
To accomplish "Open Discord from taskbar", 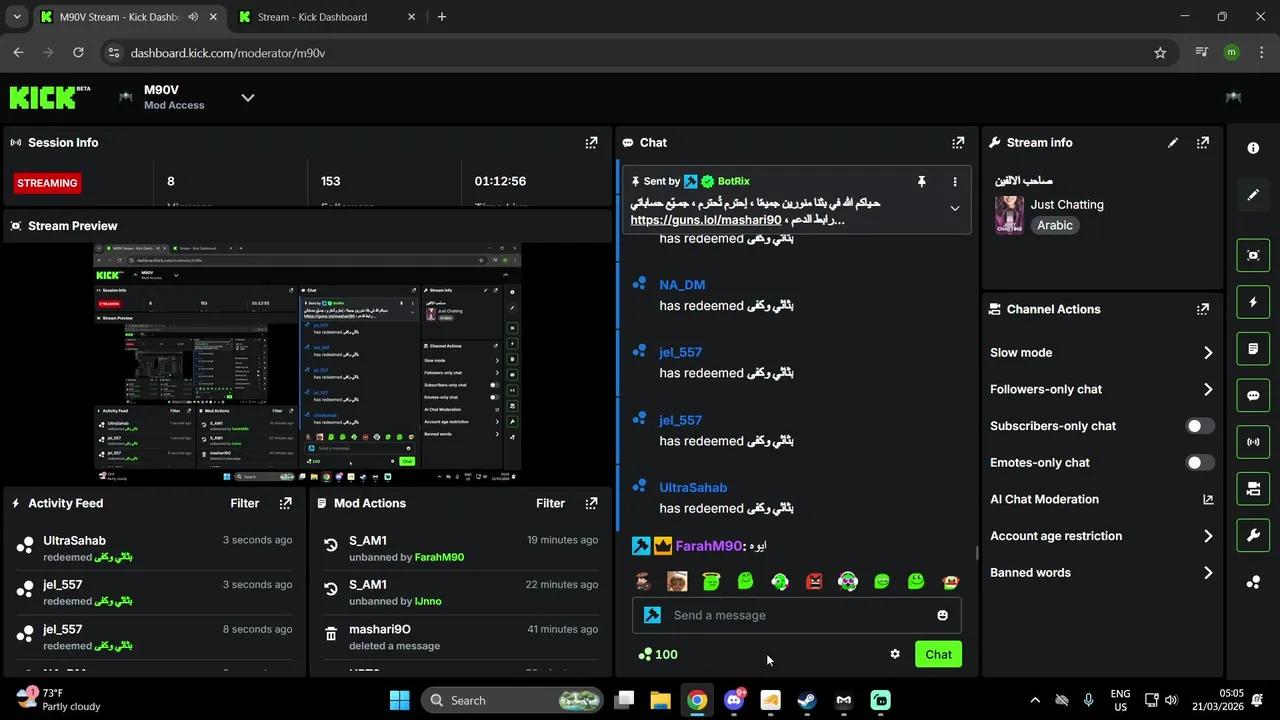I will point(734,700).
